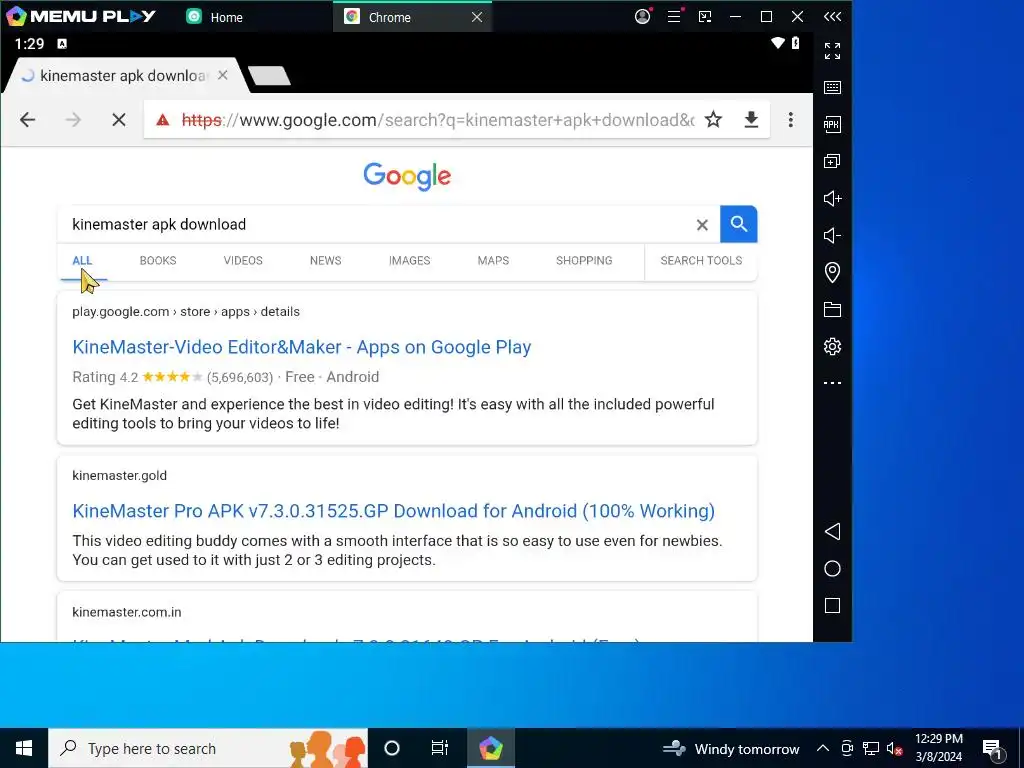1024x768 pixels.
Task: Show more sidebar tools via three dots
Action: 832,383
